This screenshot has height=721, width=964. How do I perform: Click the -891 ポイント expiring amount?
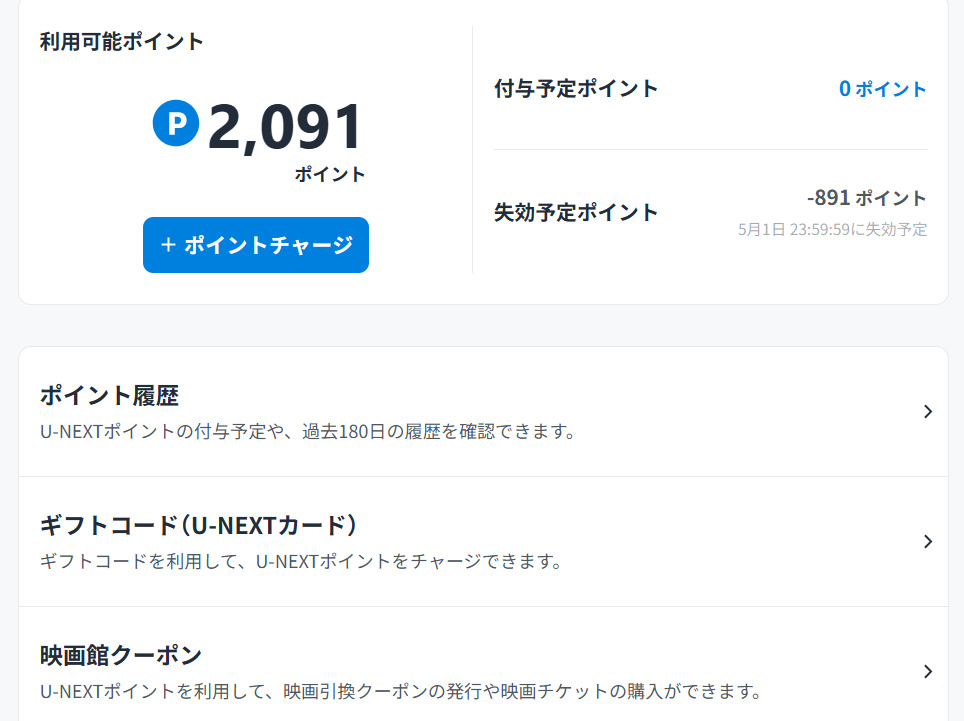[867, 198]
